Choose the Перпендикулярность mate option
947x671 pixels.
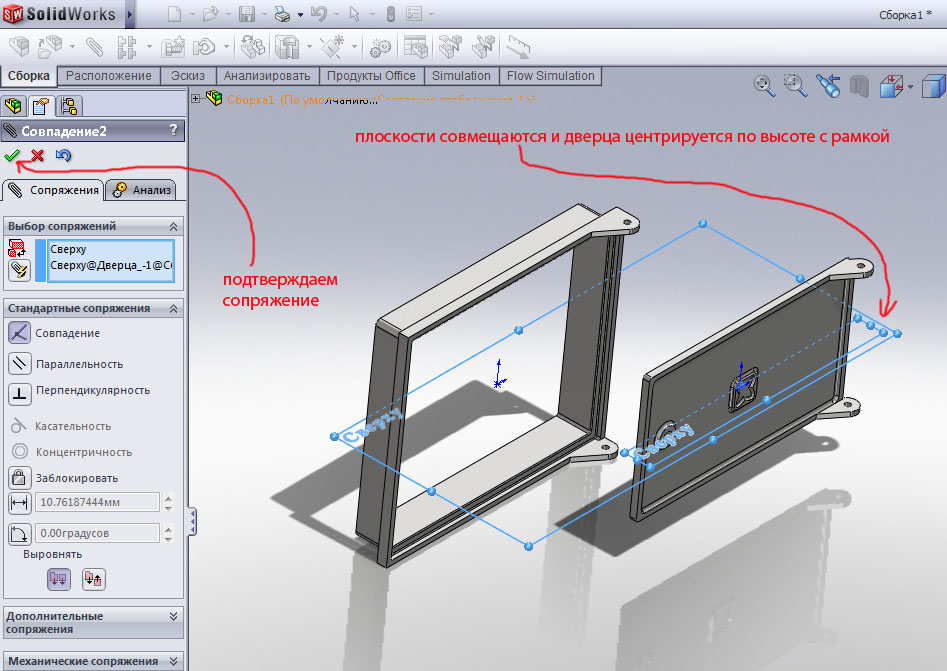click(19, 391)
